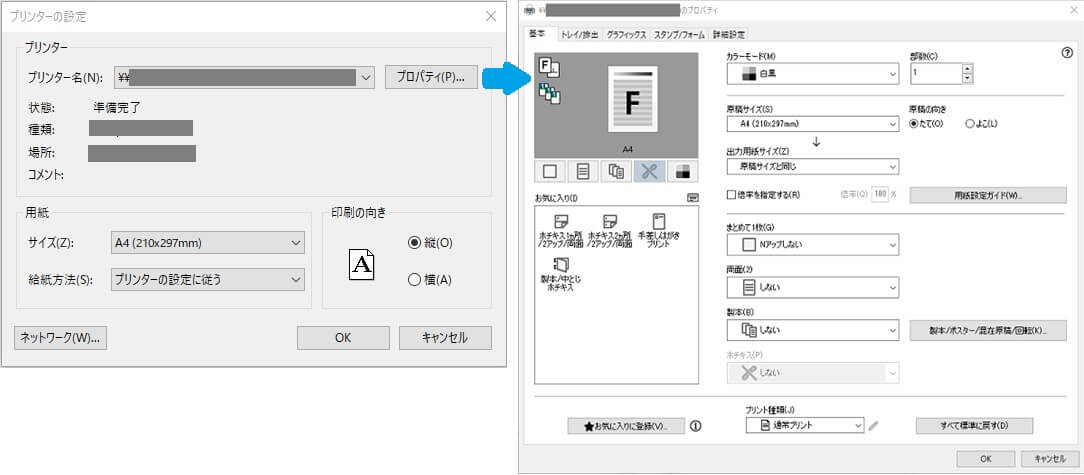Click the staple (crossed tools) preview icon
Viewport: 1084px width, 475px height.
pos(649,171)
